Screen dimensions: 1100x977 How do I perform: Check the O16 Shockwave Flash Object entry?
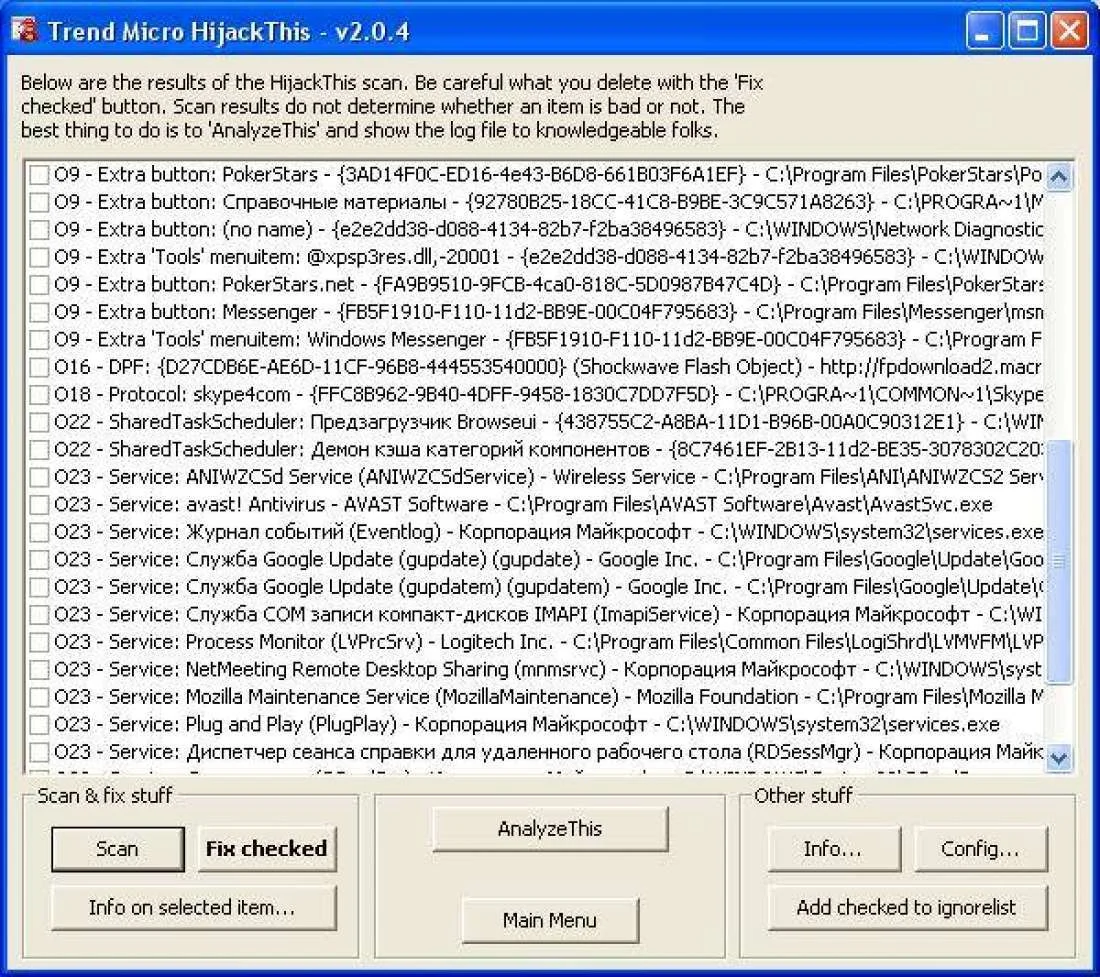point(39,367)
